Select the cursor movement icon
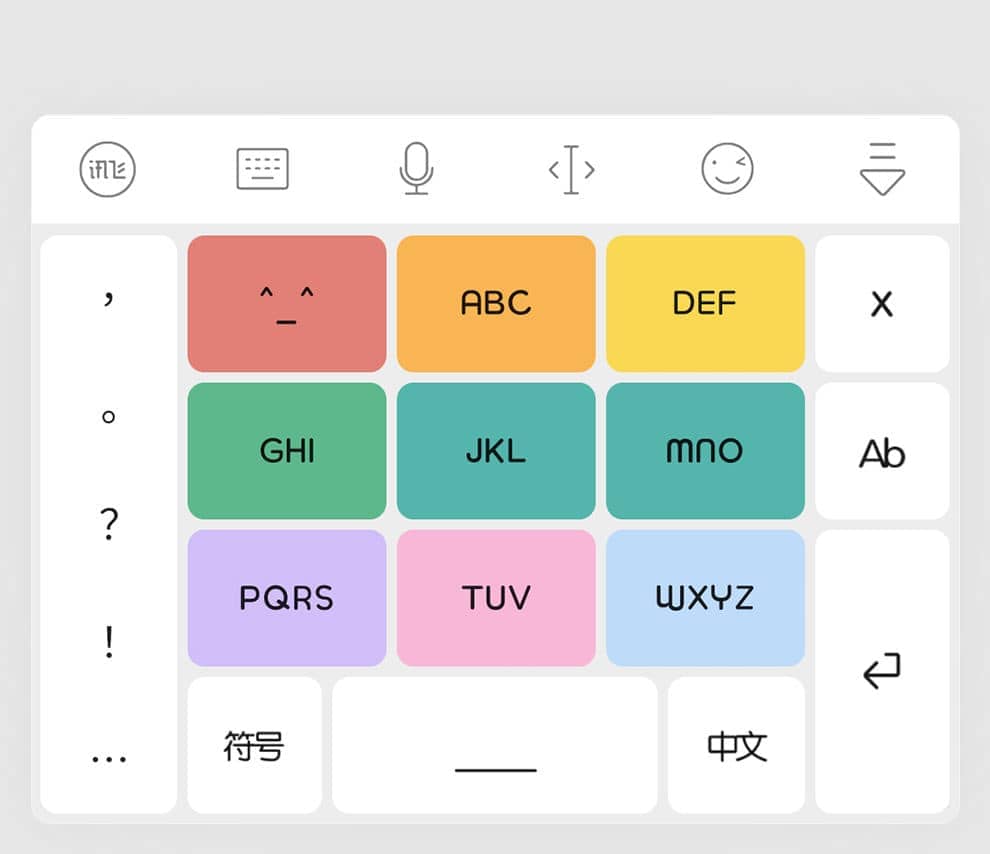The height and width of the screenshot is (854, 990). (x=571, y=169)
